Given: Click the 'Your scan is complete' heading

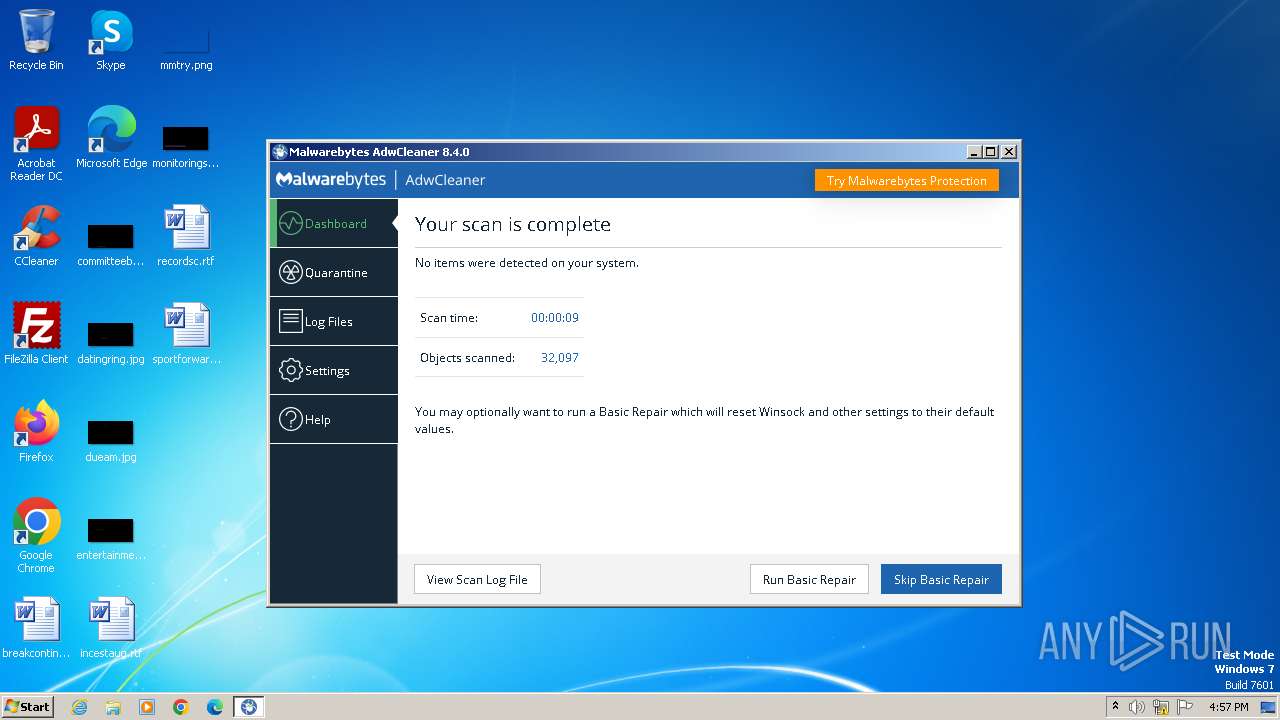Looking at the screenshot, I should click(513, 224).
